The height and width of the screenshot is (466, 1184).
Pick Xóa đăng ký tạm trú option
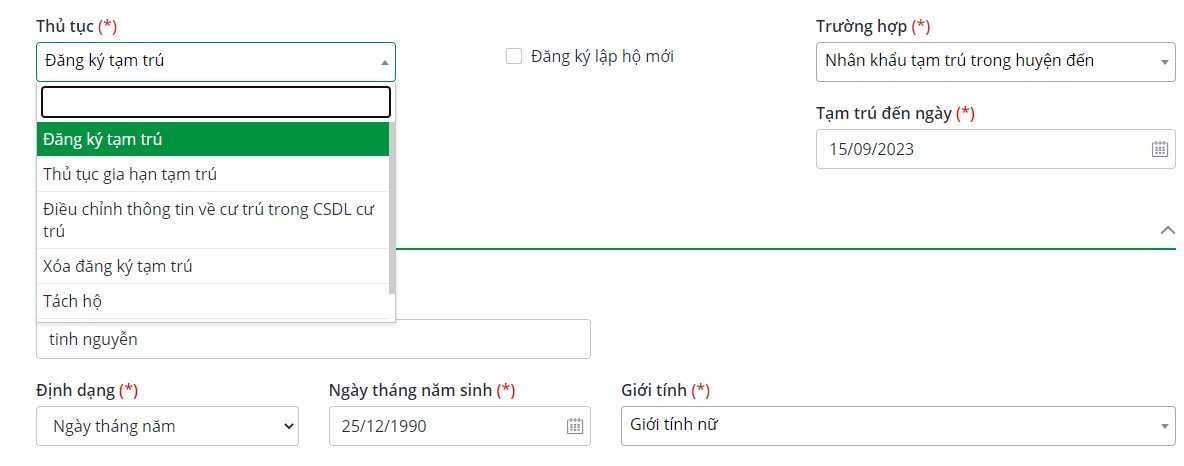coord(213,266)
